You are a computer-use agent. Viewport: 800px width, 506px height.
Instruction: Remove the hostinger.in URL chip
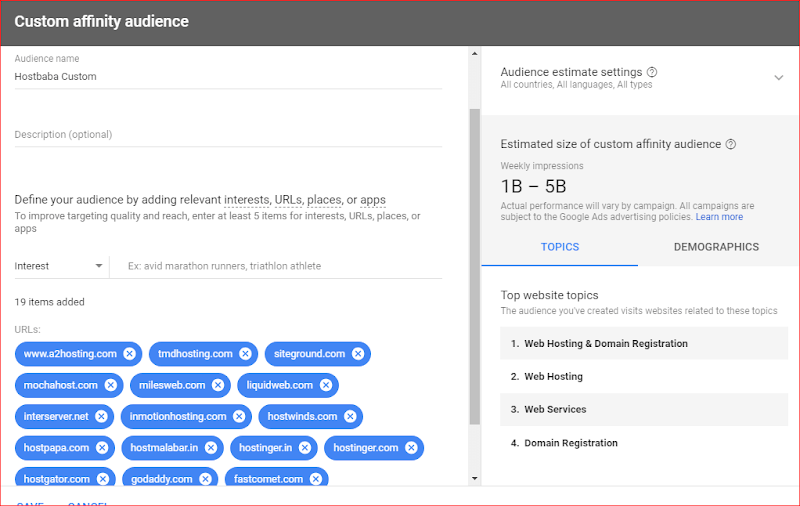click(305, 448)
